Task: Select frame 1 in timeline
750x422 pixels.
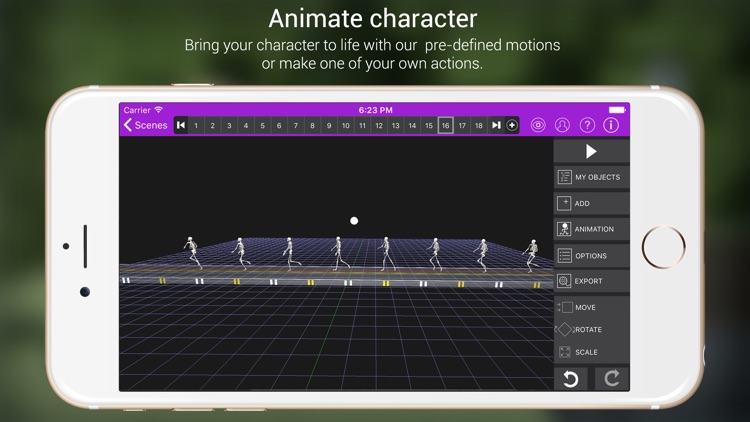Action: coord(196,125)
